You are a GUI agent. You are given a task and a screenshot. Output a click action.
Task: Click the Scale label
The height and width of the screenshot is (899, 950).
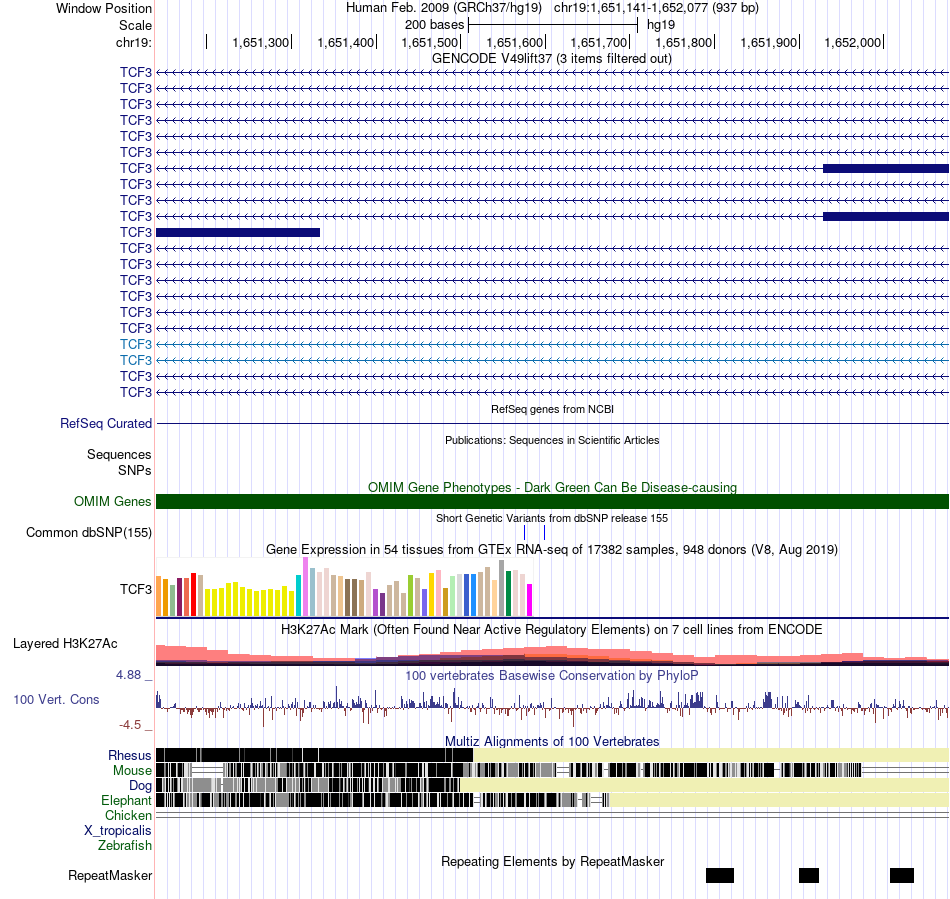[x=135, y=25]
